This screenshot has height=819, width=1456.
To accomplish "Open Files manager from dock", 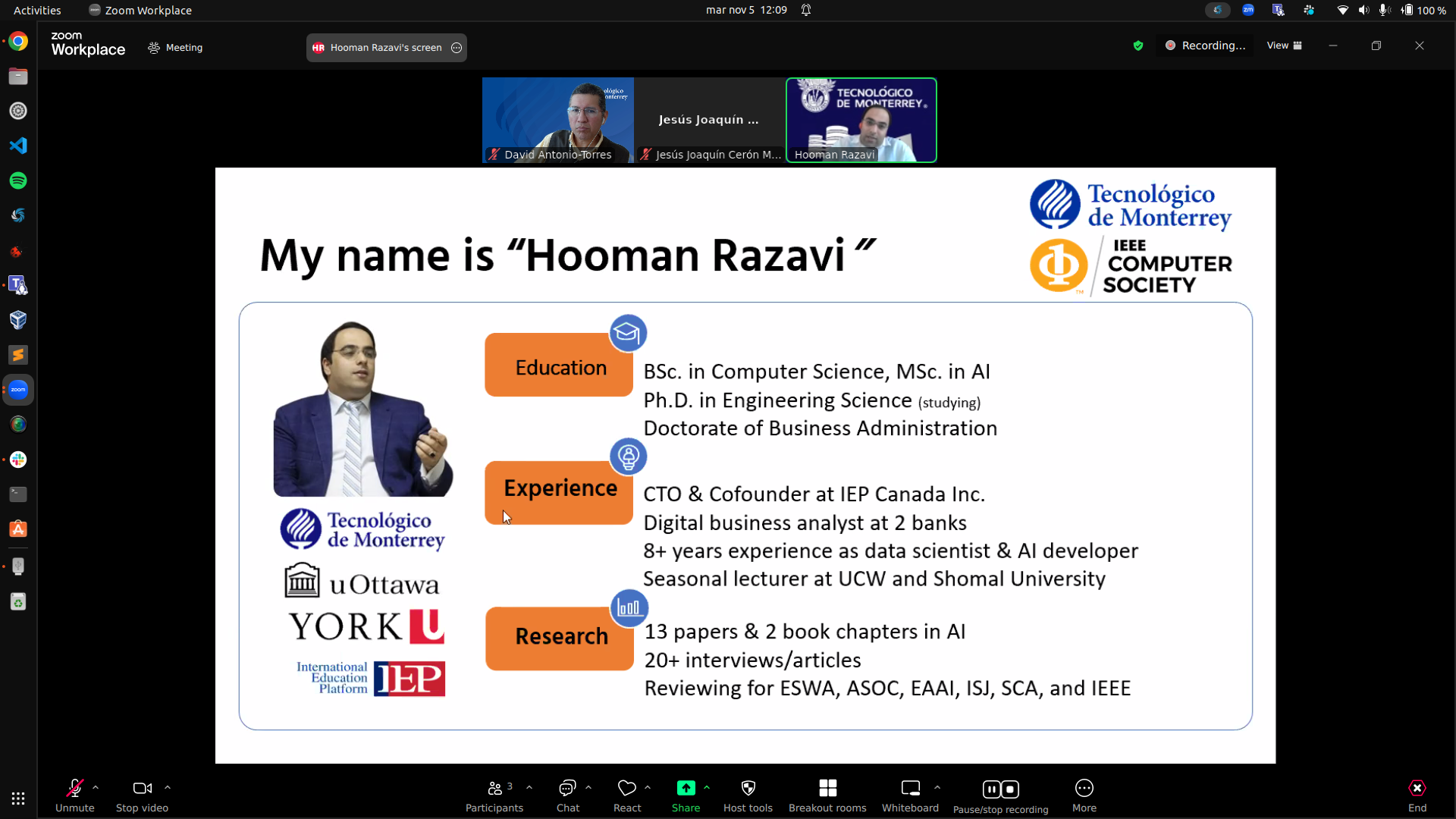I will (x=18, y=76).
